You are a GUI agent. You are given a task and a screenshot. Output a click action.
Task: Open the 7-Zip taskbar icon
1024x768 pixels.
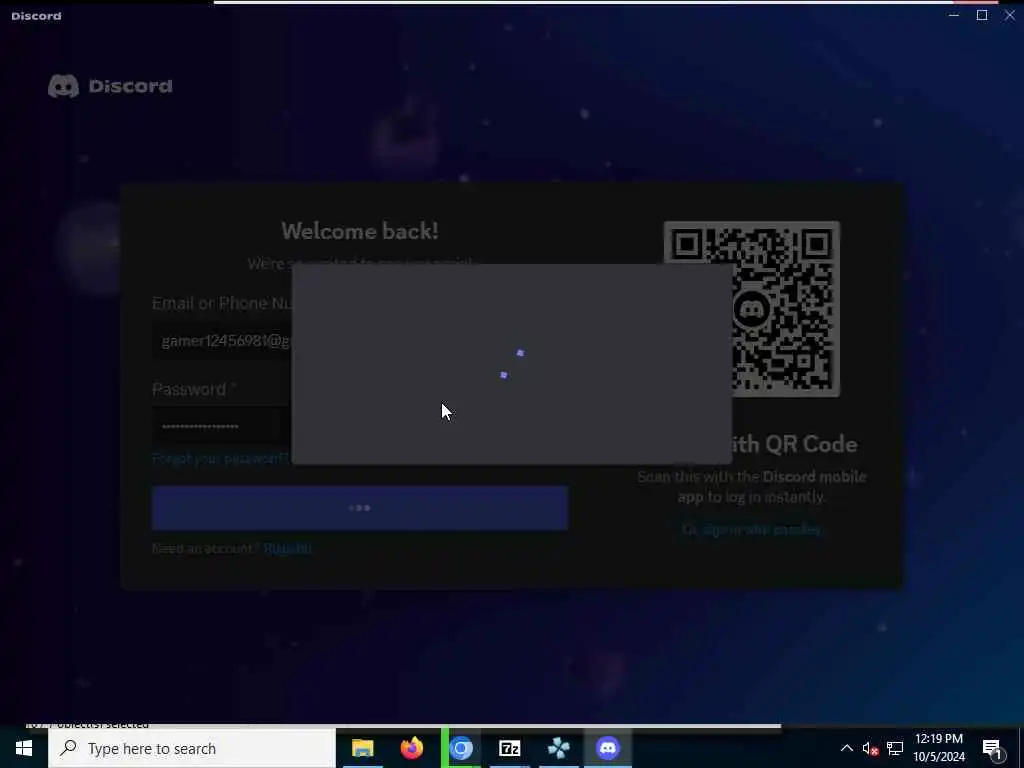(x=509, y=748)
